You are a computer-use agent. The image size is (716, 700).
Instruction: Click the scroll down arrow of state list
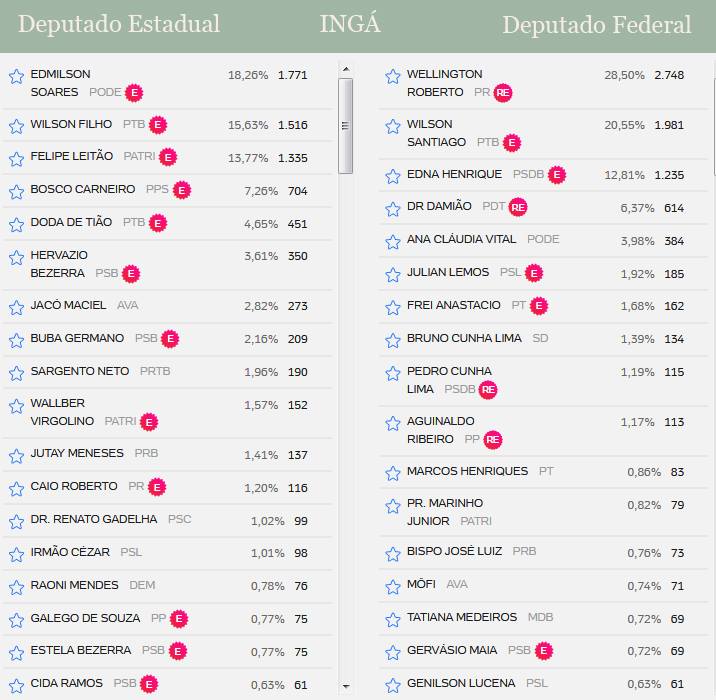point(346,686)
